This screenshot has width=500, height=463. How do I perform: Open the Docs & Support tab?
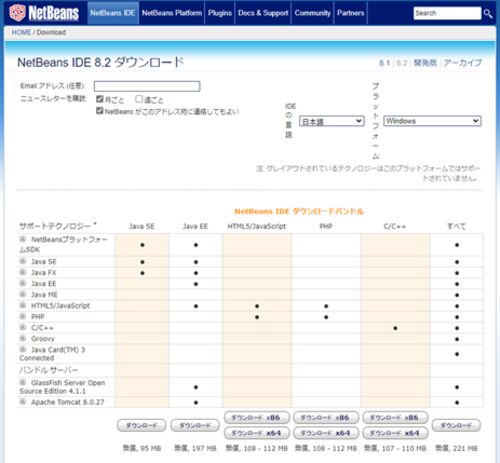(x=263, y=13)
